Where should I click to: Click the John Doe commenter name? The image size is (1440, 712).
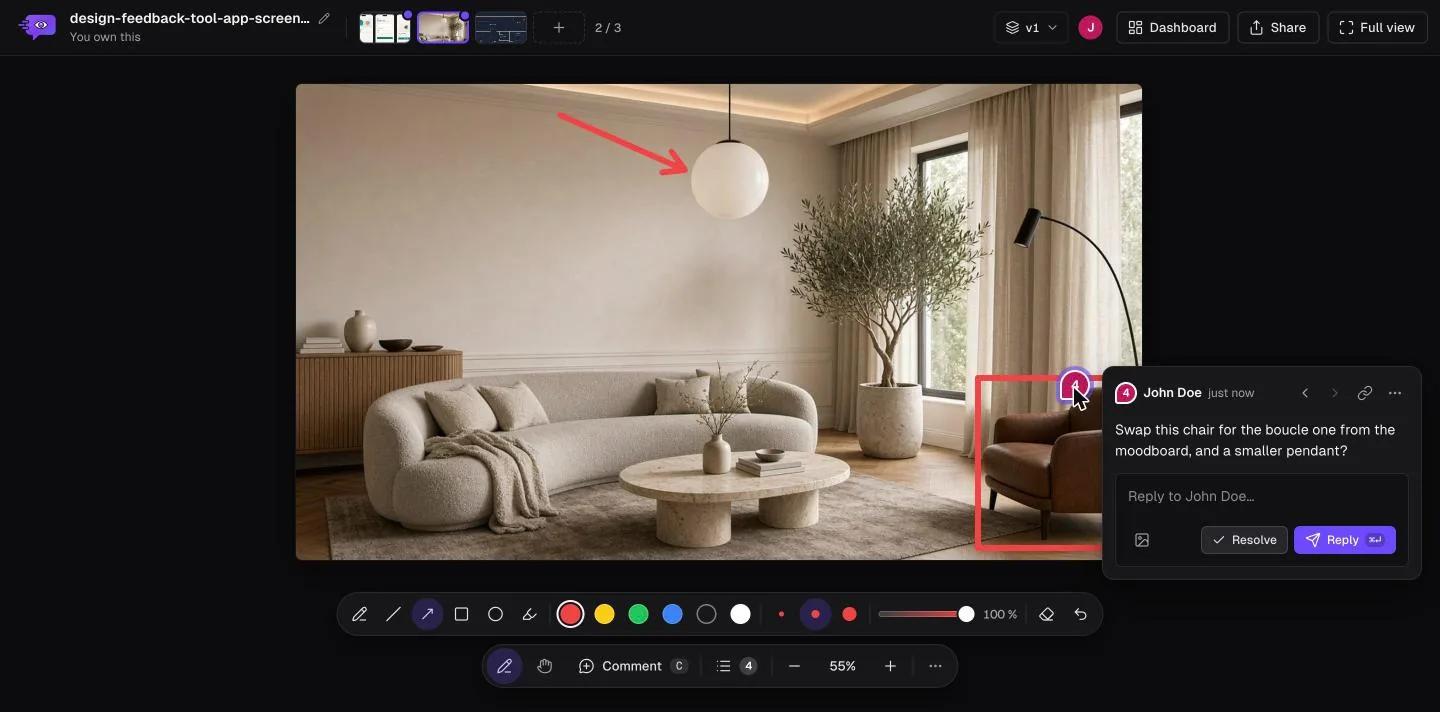[x=1172, y=393]
